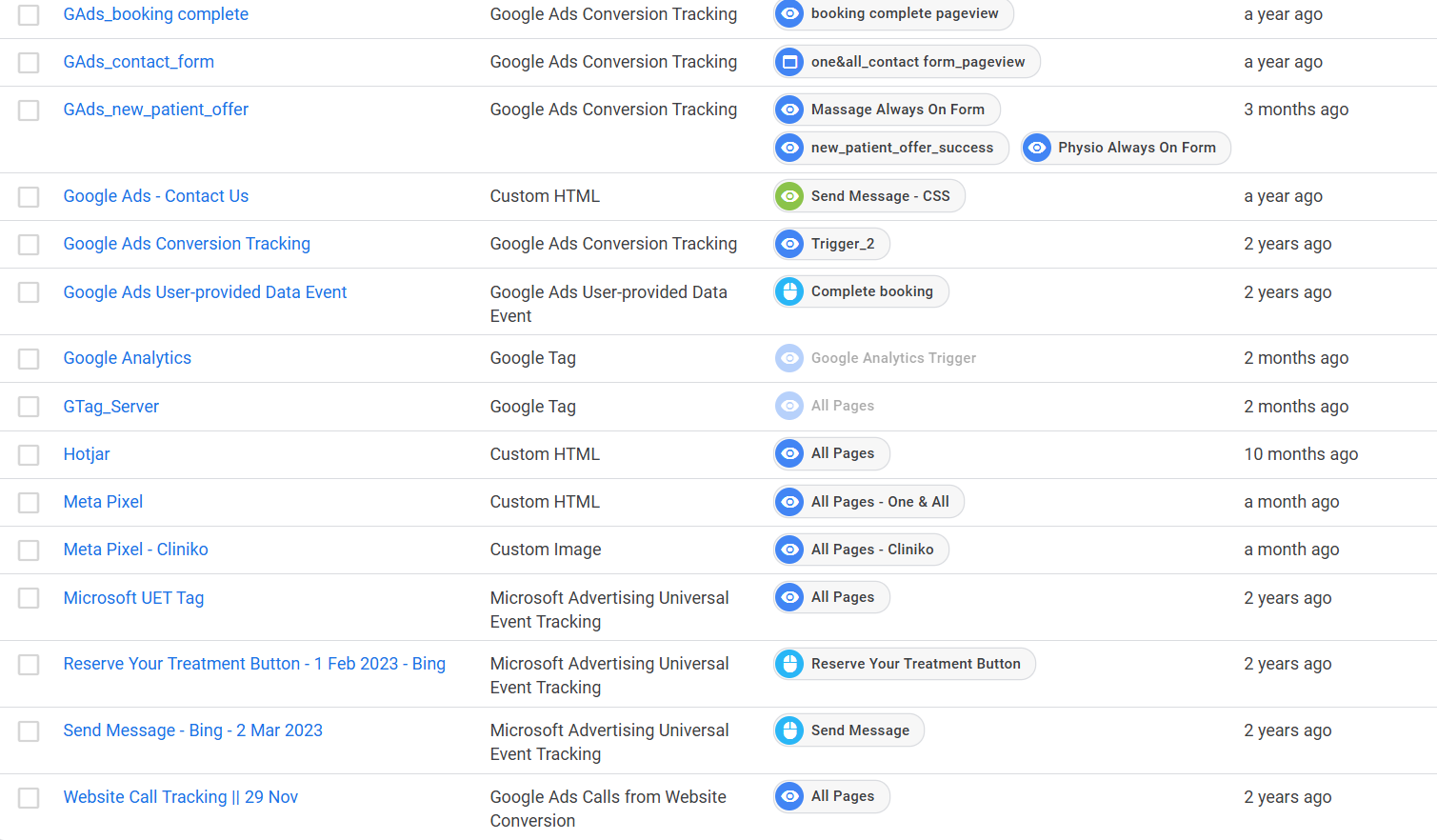The width and height of the screenshot is (1437, 840).
Task: Tick the Microsoft UET Tag checkbox
Action: [30, 598]
